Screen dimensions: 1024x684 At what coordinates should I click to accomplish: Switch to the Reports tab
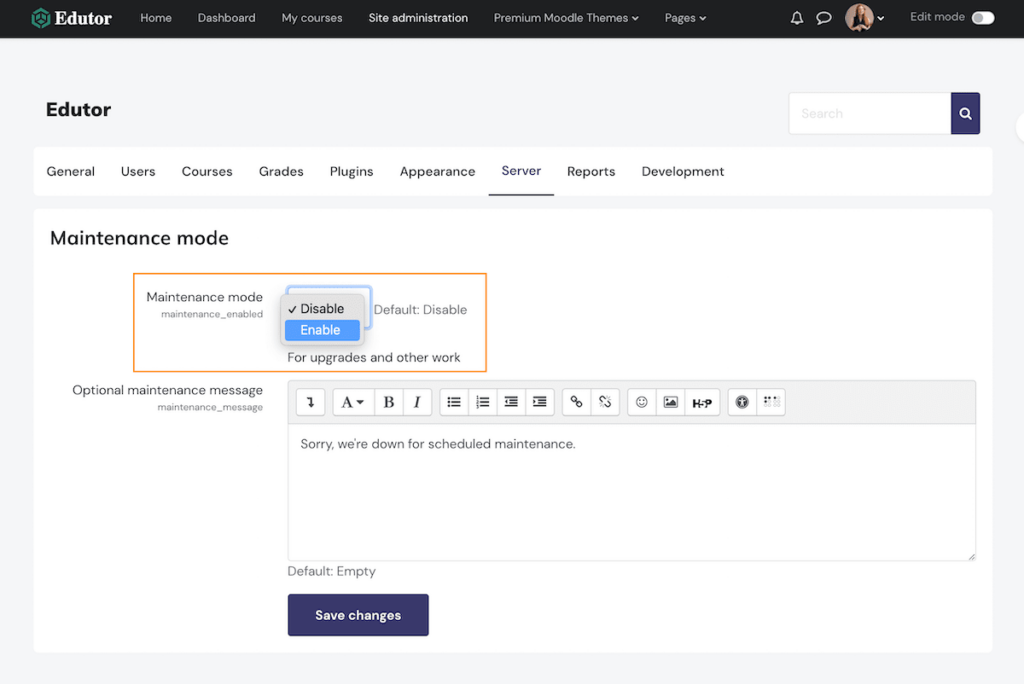click(x=591, y=171)
